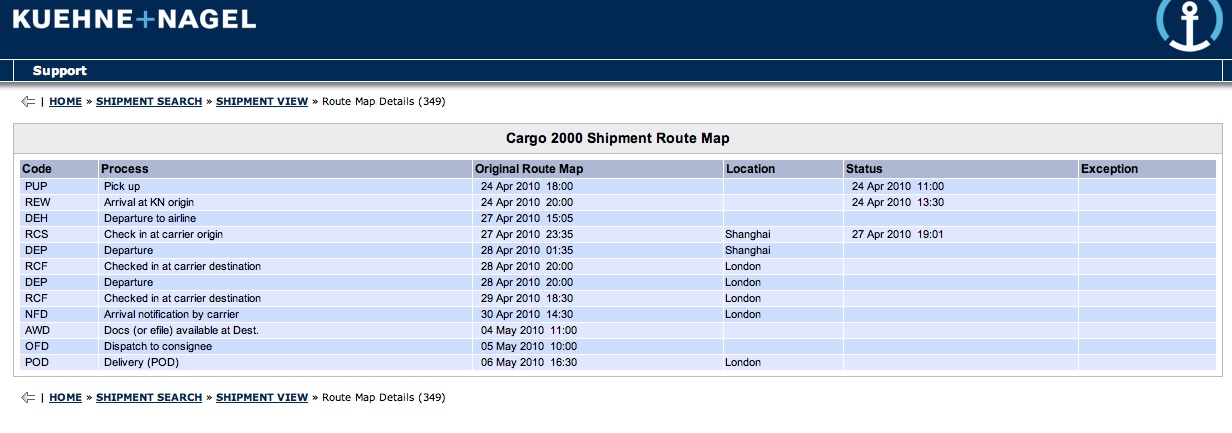This screenshot has height=433, width=1232.
Task: Open SHIPMENT SEARCH in top breadcrumb
Action: pyautogui.click(x=149, y=102)
